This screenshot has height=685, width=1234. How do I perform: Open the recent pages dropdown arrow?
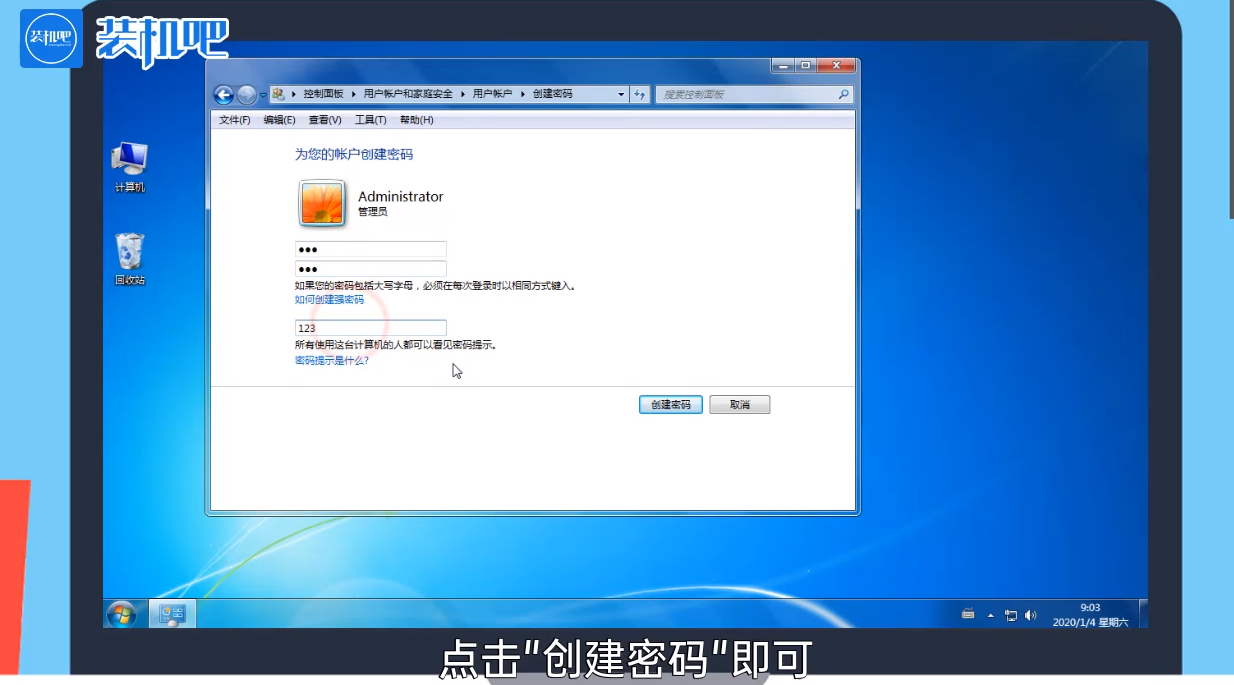[x=263, y=96]
